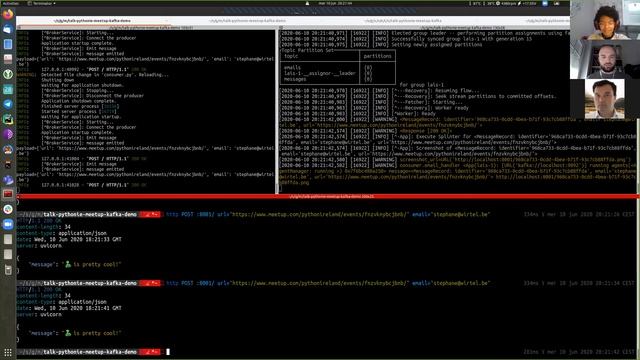Click 'Detected file change in consumer.py' line

104,75
